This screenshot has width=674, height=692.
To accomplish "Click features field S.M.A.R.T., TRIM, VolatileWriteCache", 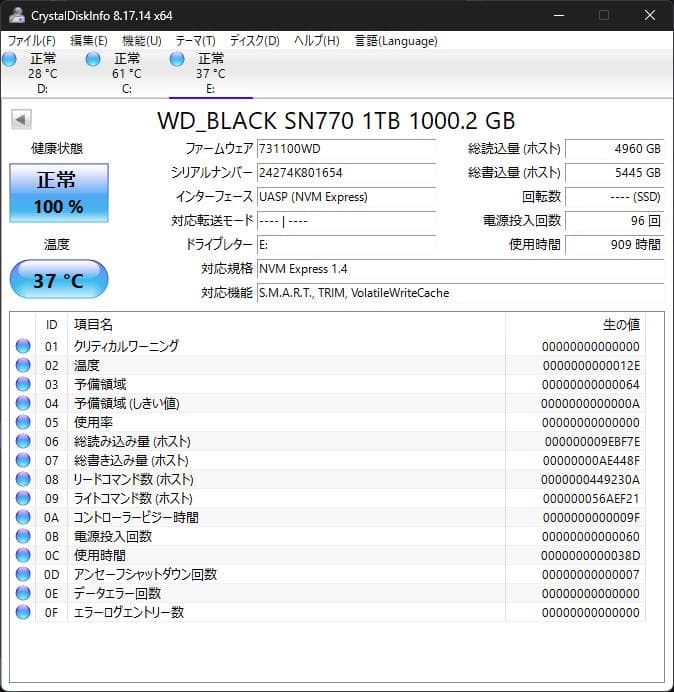I will [460, 292].
